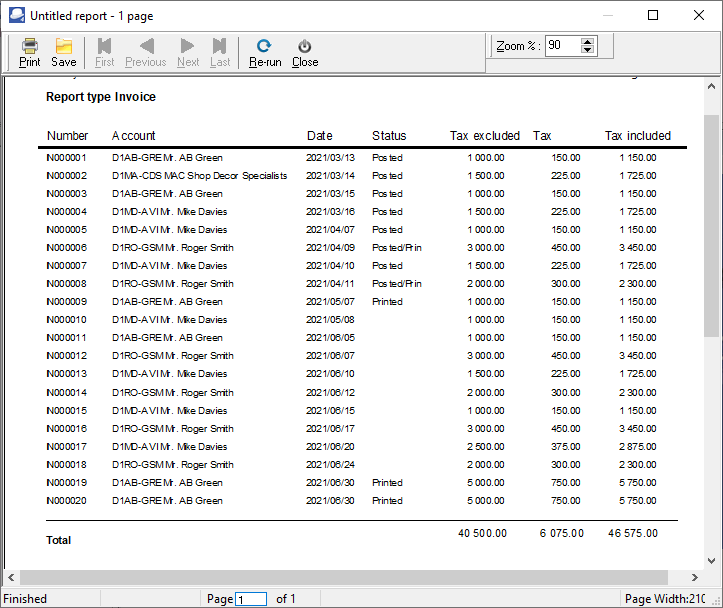
Task: Click account MAC Shop Decor Specialists
Action: tap(226, 176)
